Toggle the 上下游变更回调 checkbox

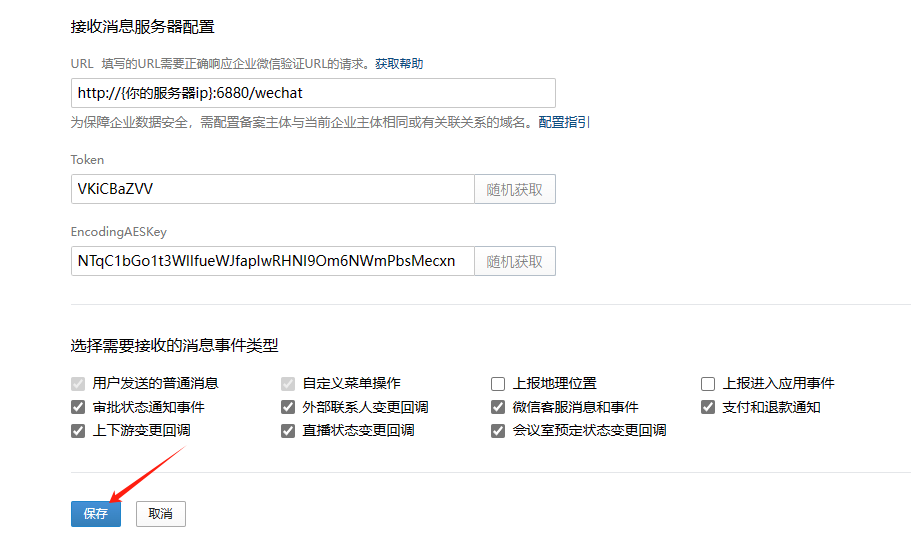78,431
